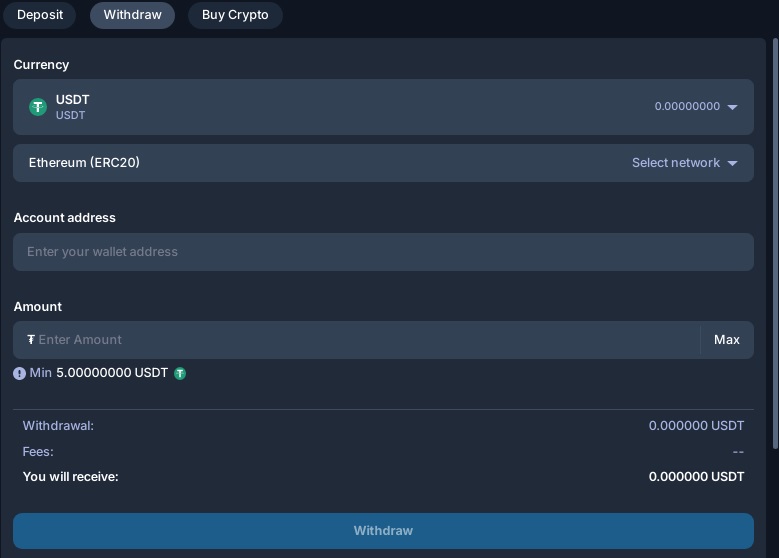Screen dimensions: 779x558
Task: Click the You will receive amount value
Action: [696, 477]
